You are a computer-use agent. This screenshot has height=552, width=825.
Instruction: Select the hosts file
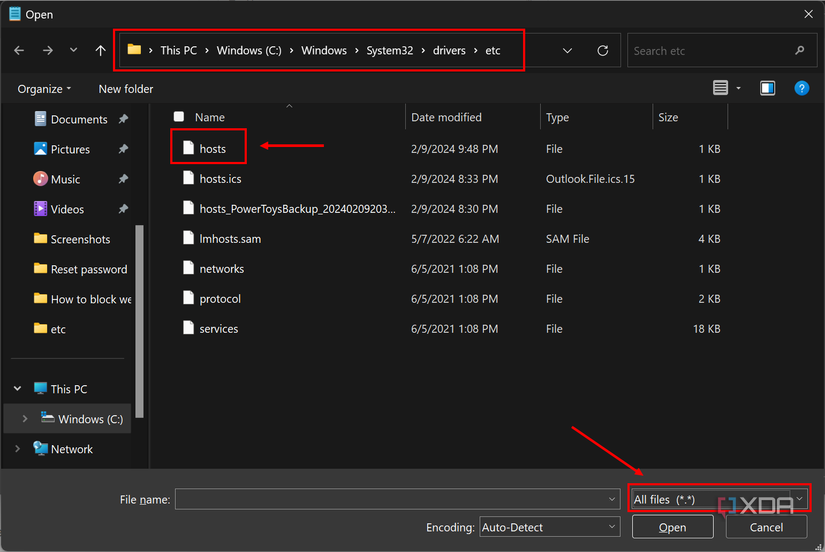pyautogui.click(x=212, y=149)
